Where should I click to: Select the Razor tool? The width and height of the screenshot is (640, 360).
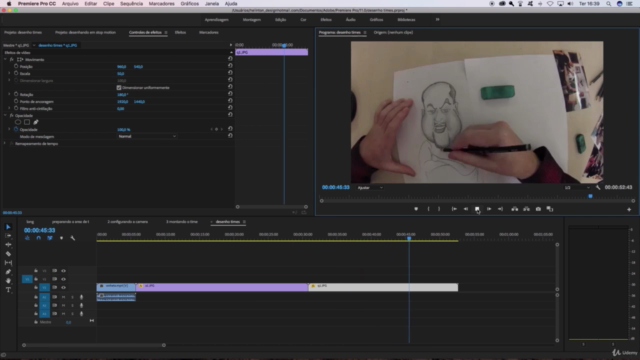pos(8,253)
